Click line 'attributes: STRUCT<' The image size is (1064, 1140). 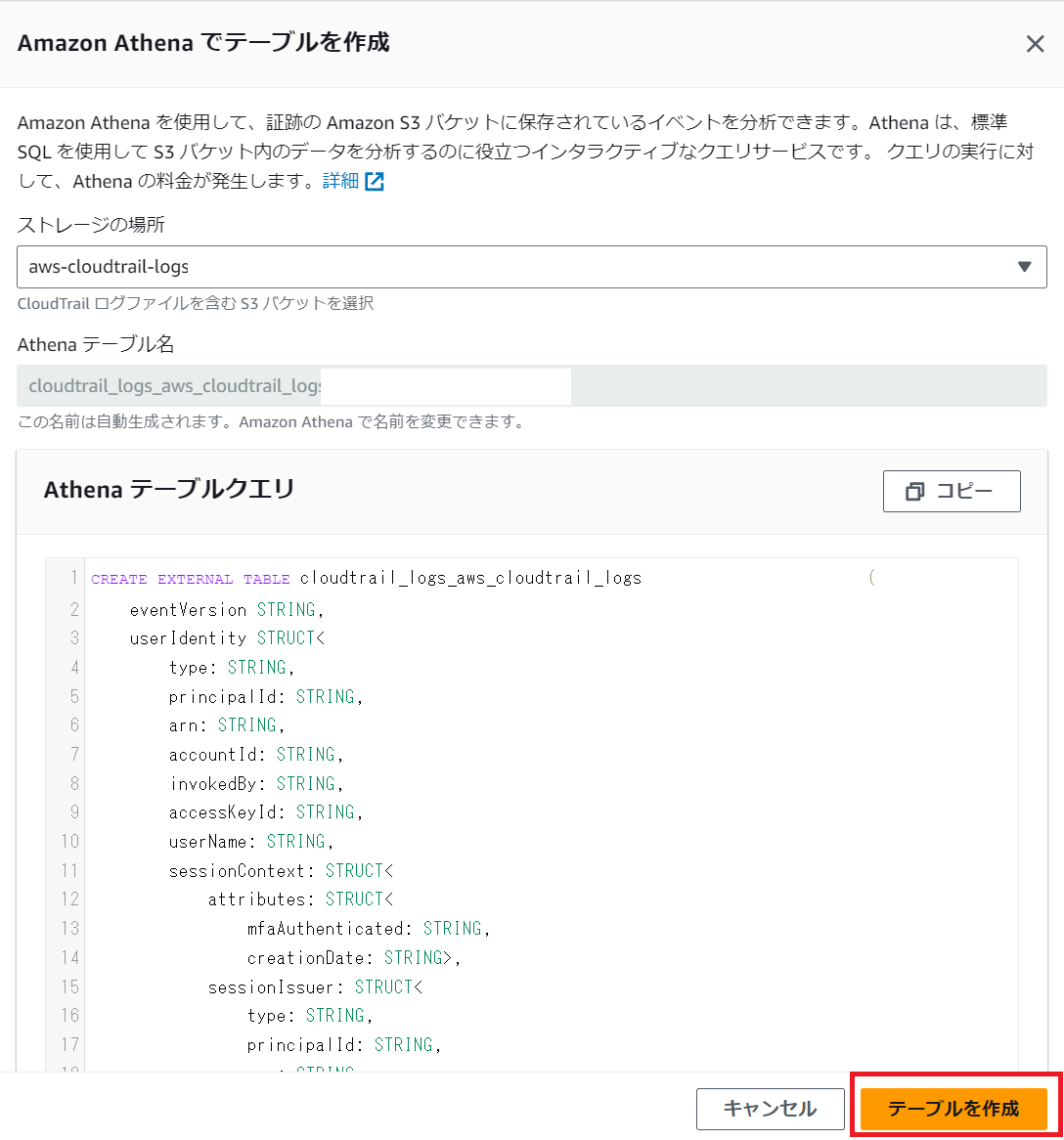(x=300, y=899)
